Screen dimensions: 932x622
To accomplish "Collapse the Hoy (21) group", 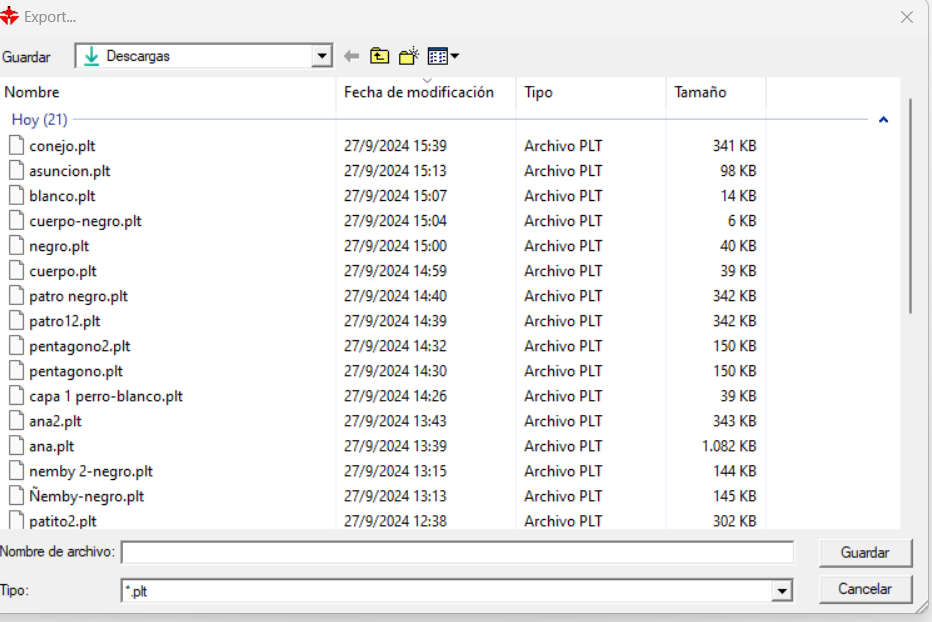I will (883, 120).
